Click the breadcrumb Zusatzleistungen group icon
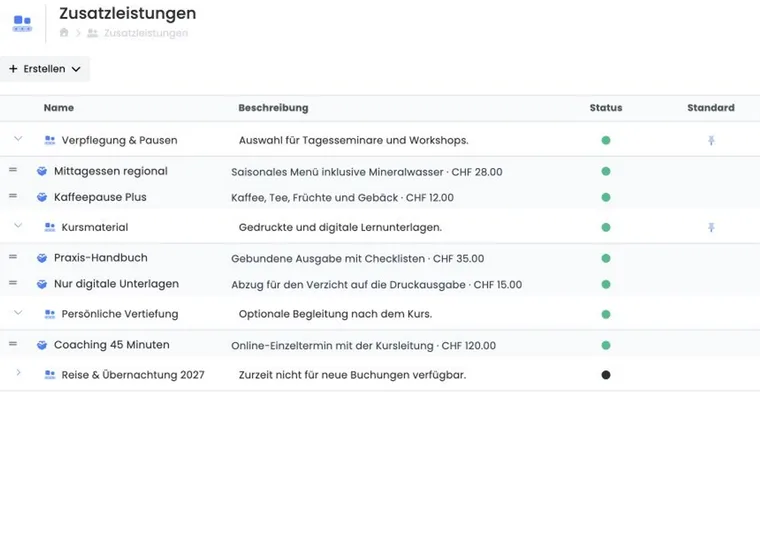Screen dimensions: 760x548 click(x=93, y=33)
